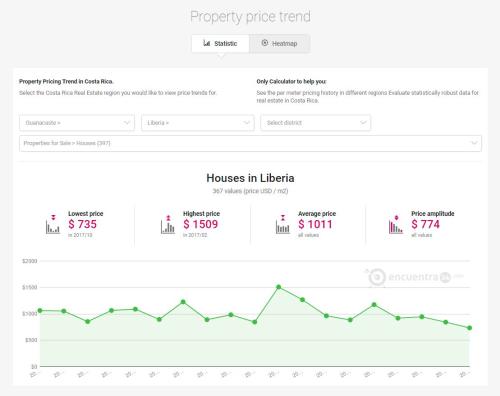Viewport: 500px width, 396px height.
Task: Open the Heatmap tab
Action: [279, 44]
